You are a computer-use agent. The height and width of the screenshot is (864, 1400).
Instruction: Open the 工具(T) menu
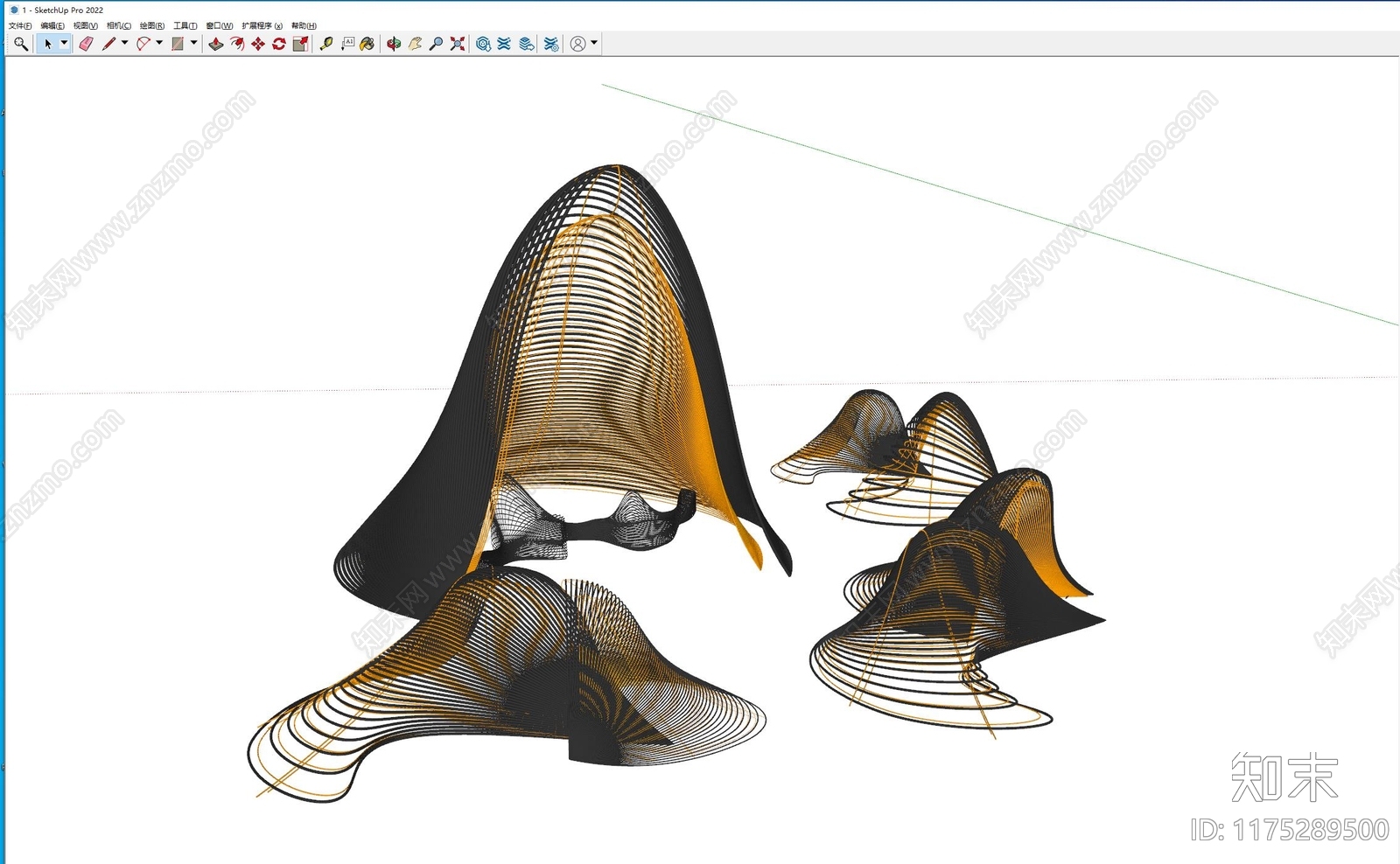[x=185, y=25]
